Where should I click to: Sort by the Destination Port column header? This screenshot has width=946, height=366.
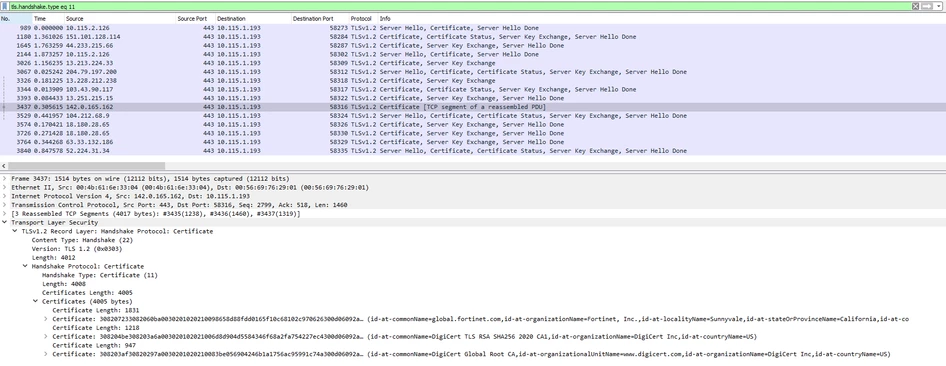coord(320,19)
